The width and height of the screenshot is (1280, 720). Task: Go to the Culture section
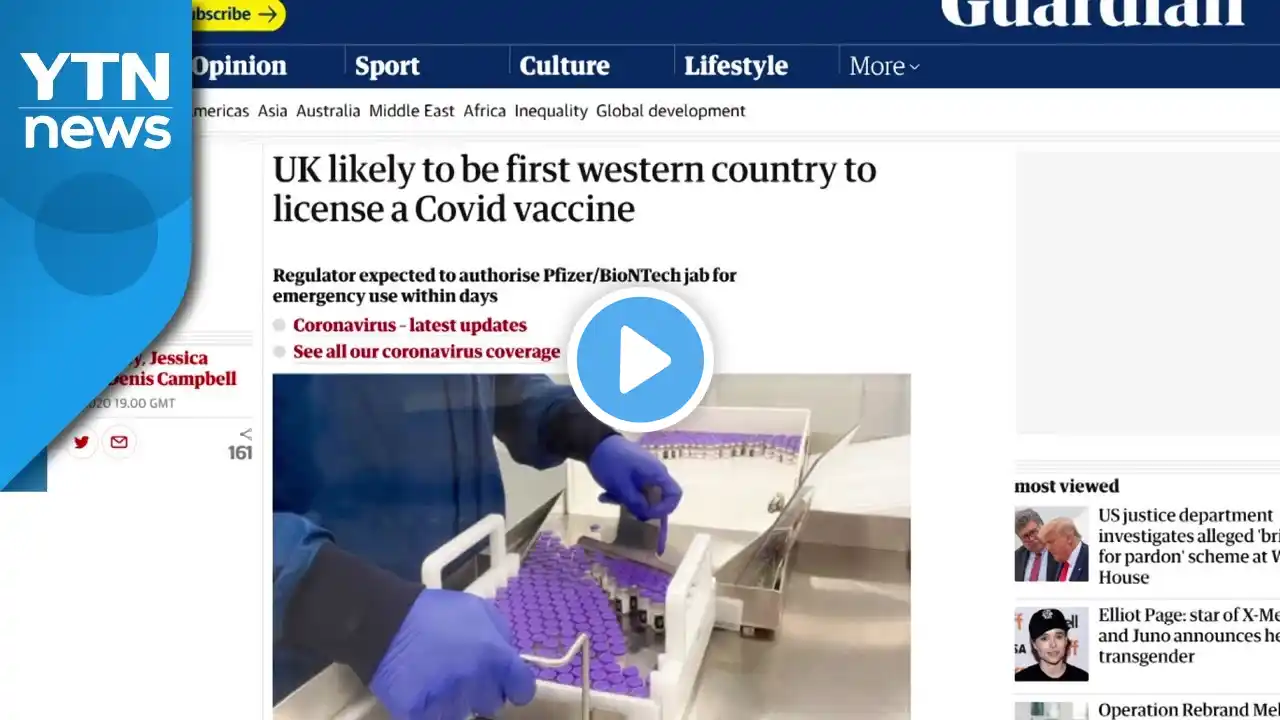pyautogui.click(x=564, y=66)
